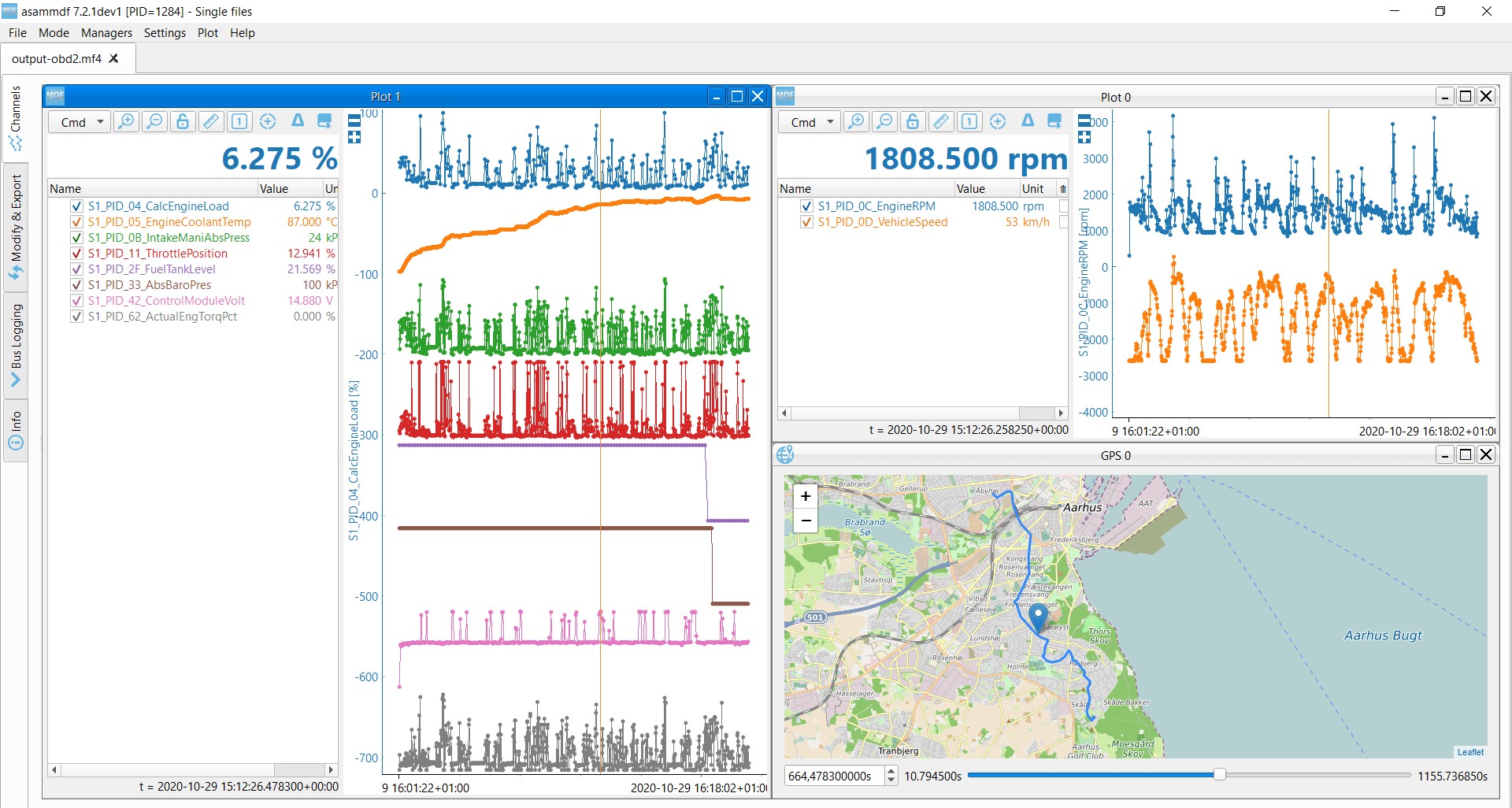Screen dimensions: 1512x808
Task: Open the Managers menu
Action: tap(106, 33)
